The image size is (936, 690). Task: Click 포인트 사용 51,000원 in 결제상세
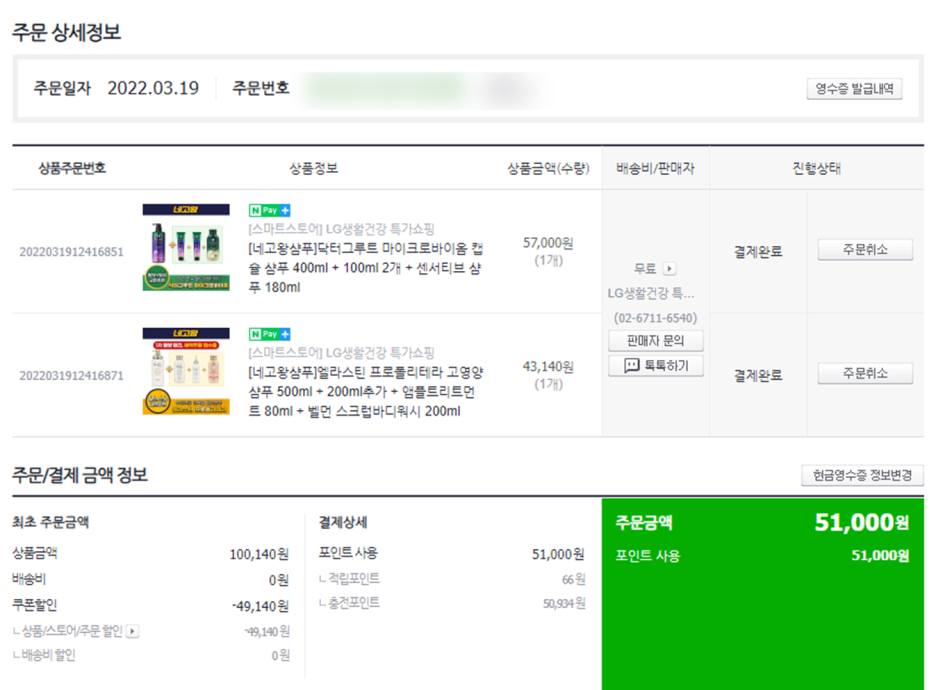558,555
